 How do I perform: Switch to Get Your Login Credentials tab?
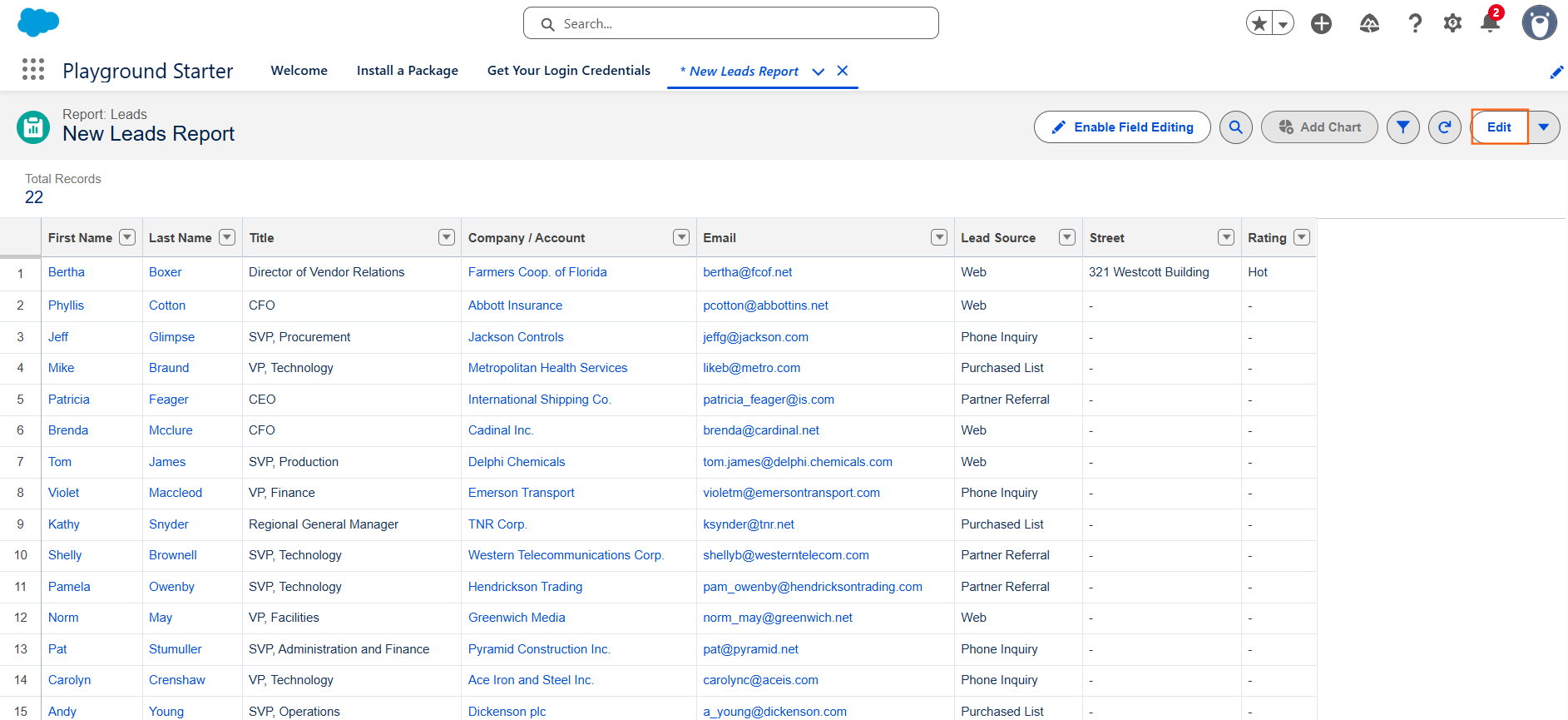[x=569, y=71]
